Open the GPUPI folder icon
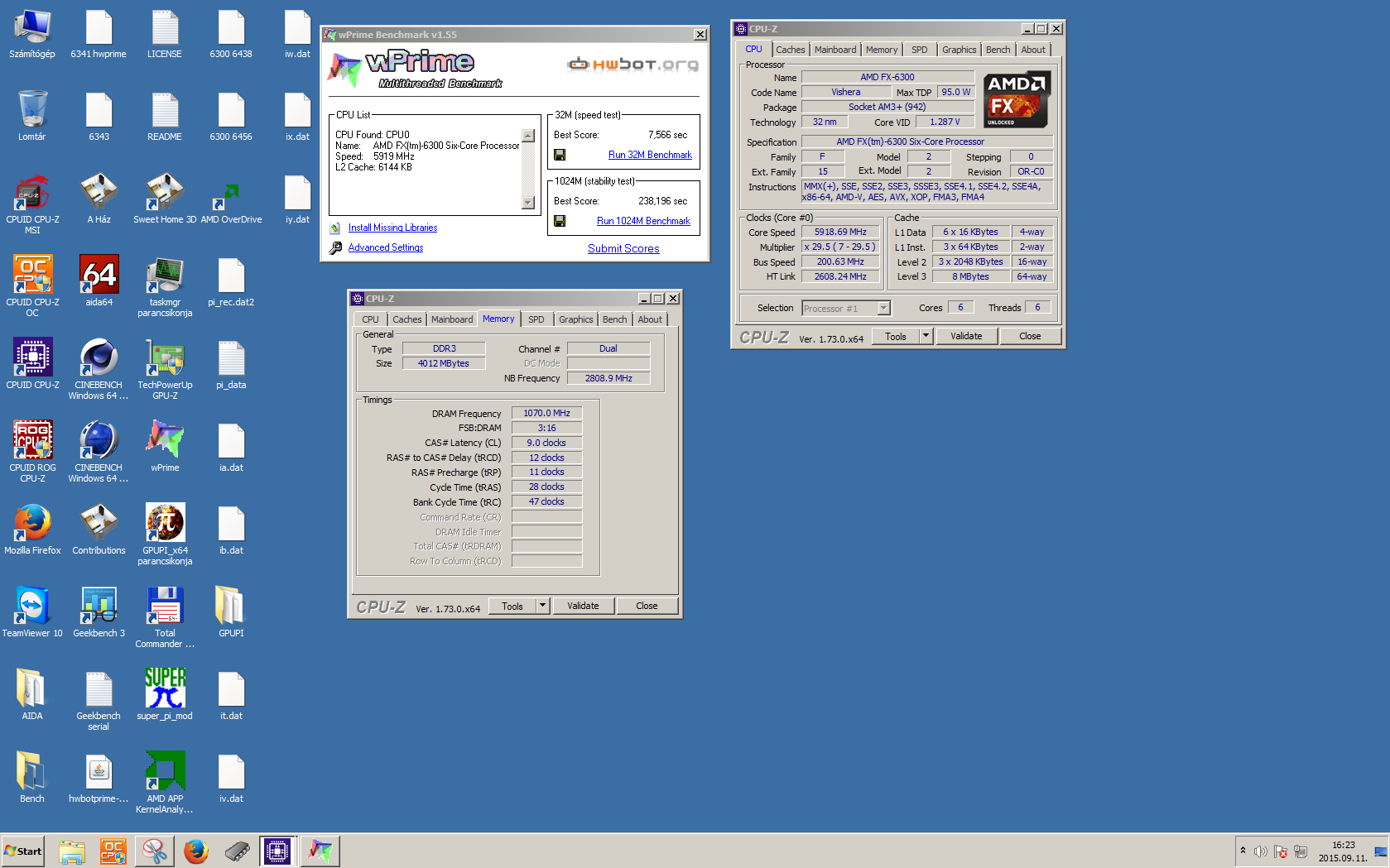1390x868 pixels. point(231,613)
